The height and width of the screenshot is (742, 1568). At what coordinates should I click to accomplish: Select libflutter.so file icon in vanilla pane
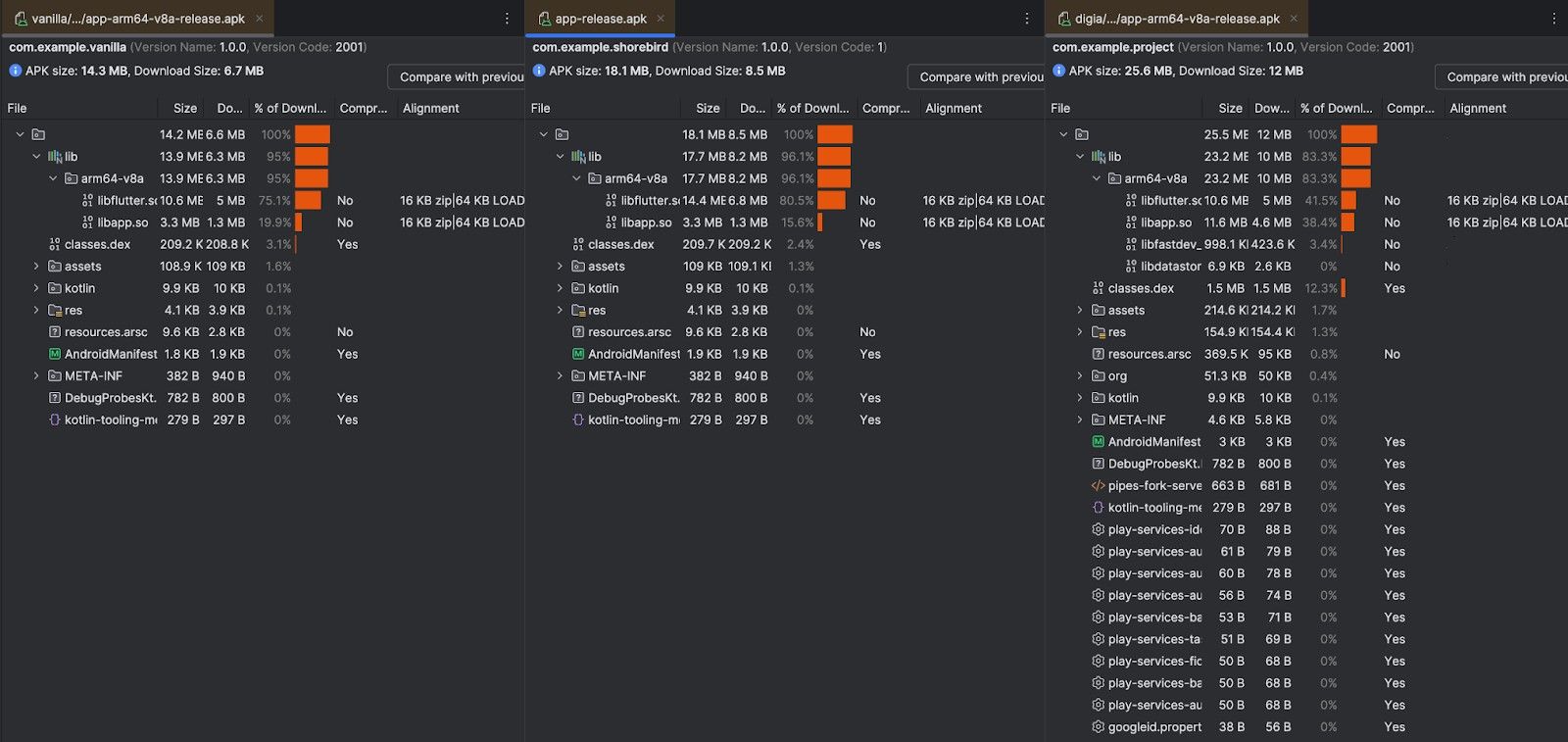coord(87,201)
